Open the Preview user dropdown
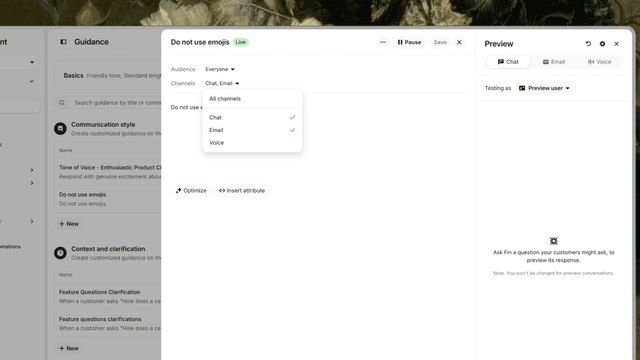 point(544,88)
